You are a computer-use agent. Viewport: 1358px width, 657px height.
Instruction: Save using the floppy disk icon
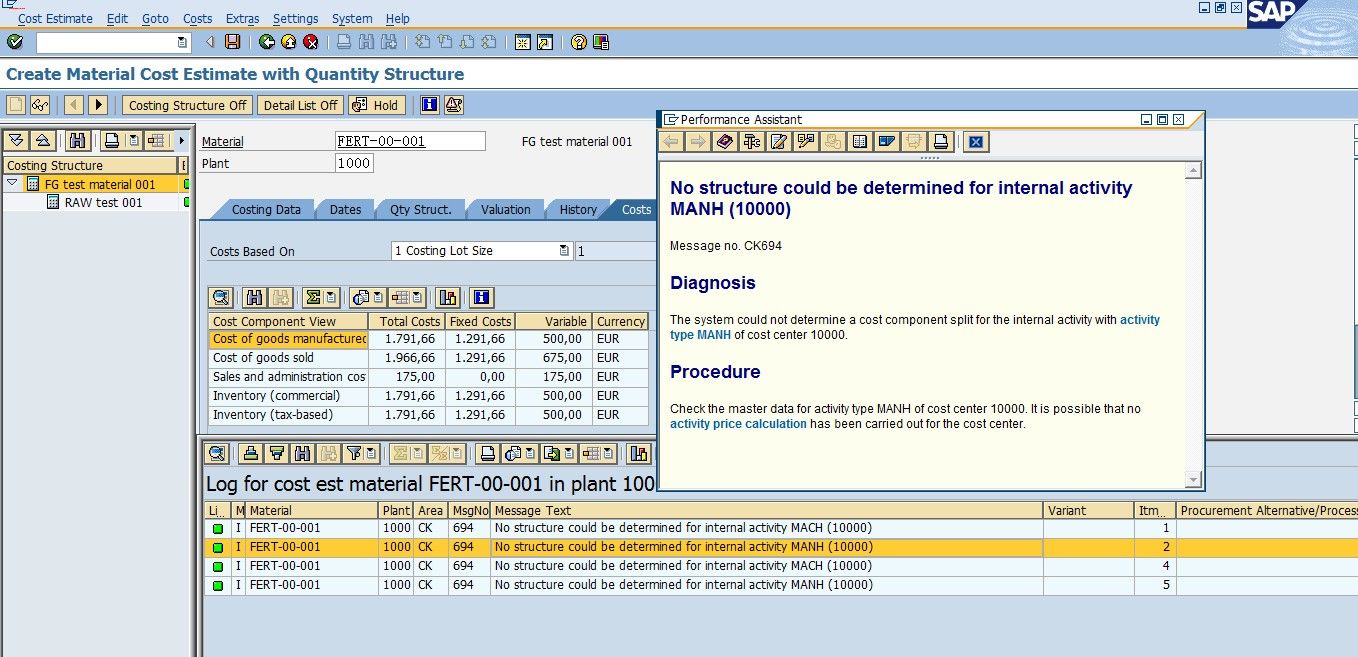(233, 42)
